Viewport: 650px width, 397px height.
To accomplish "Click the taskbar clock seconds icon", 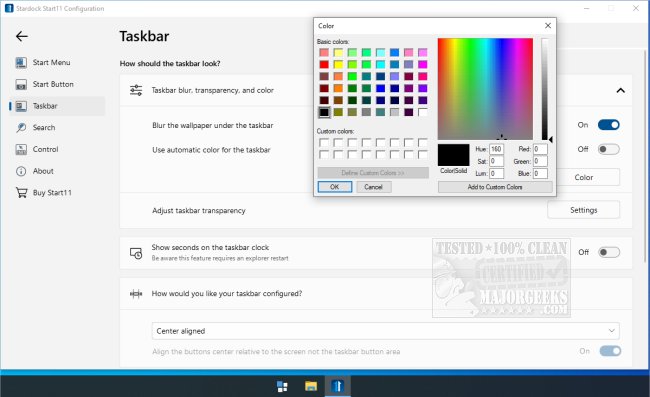I will [136, 253].
